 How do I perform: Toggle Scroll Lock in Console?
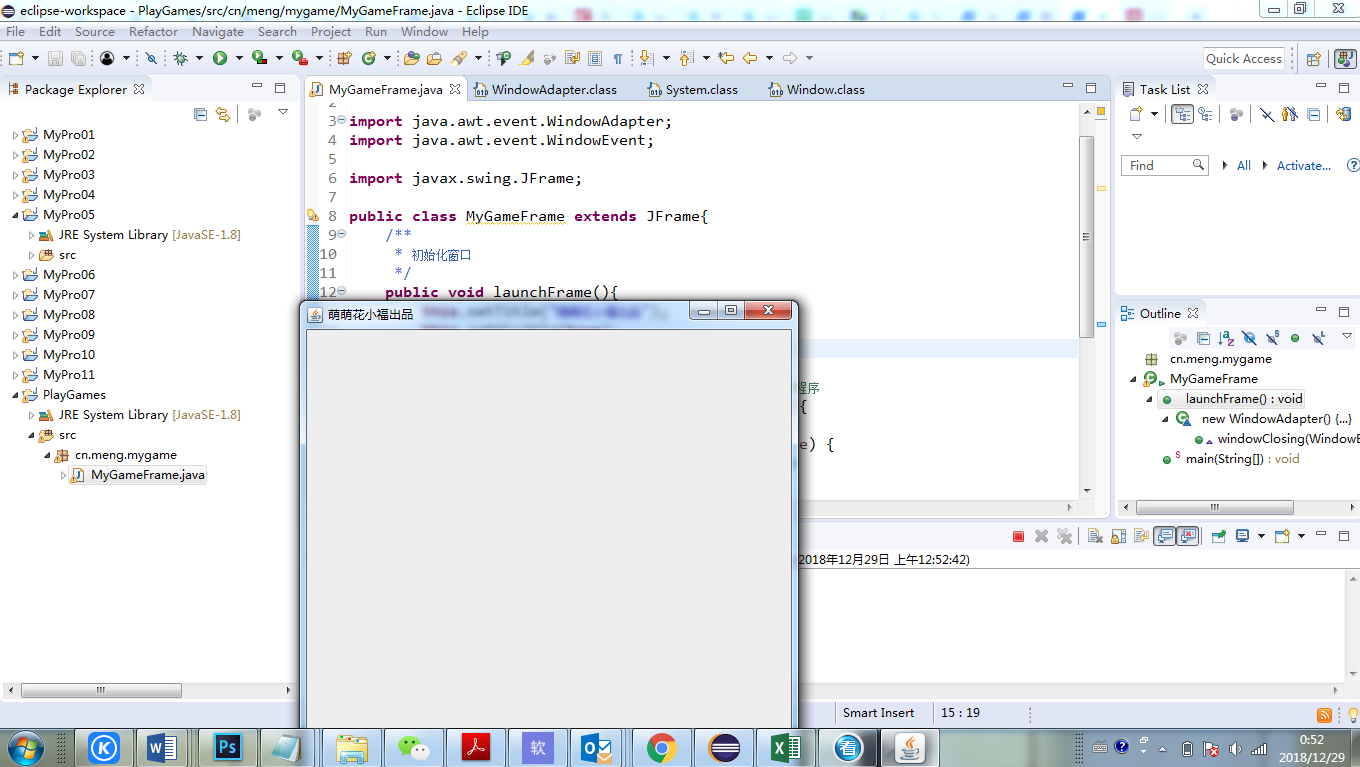[1118, 536]
